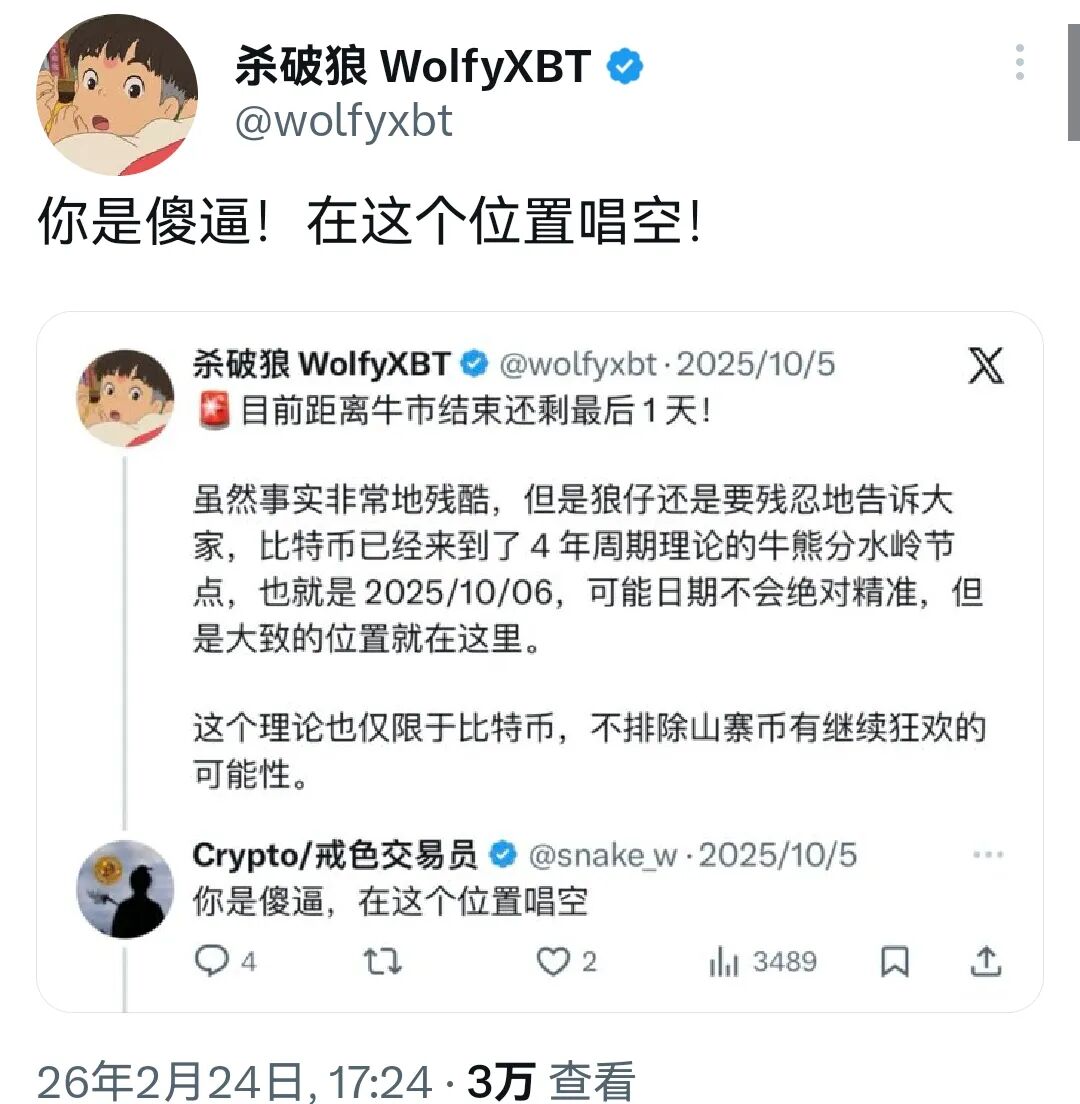Open view stats showing 3489
This screenshot has width=1080, height=1104.
tap(762, 961)
